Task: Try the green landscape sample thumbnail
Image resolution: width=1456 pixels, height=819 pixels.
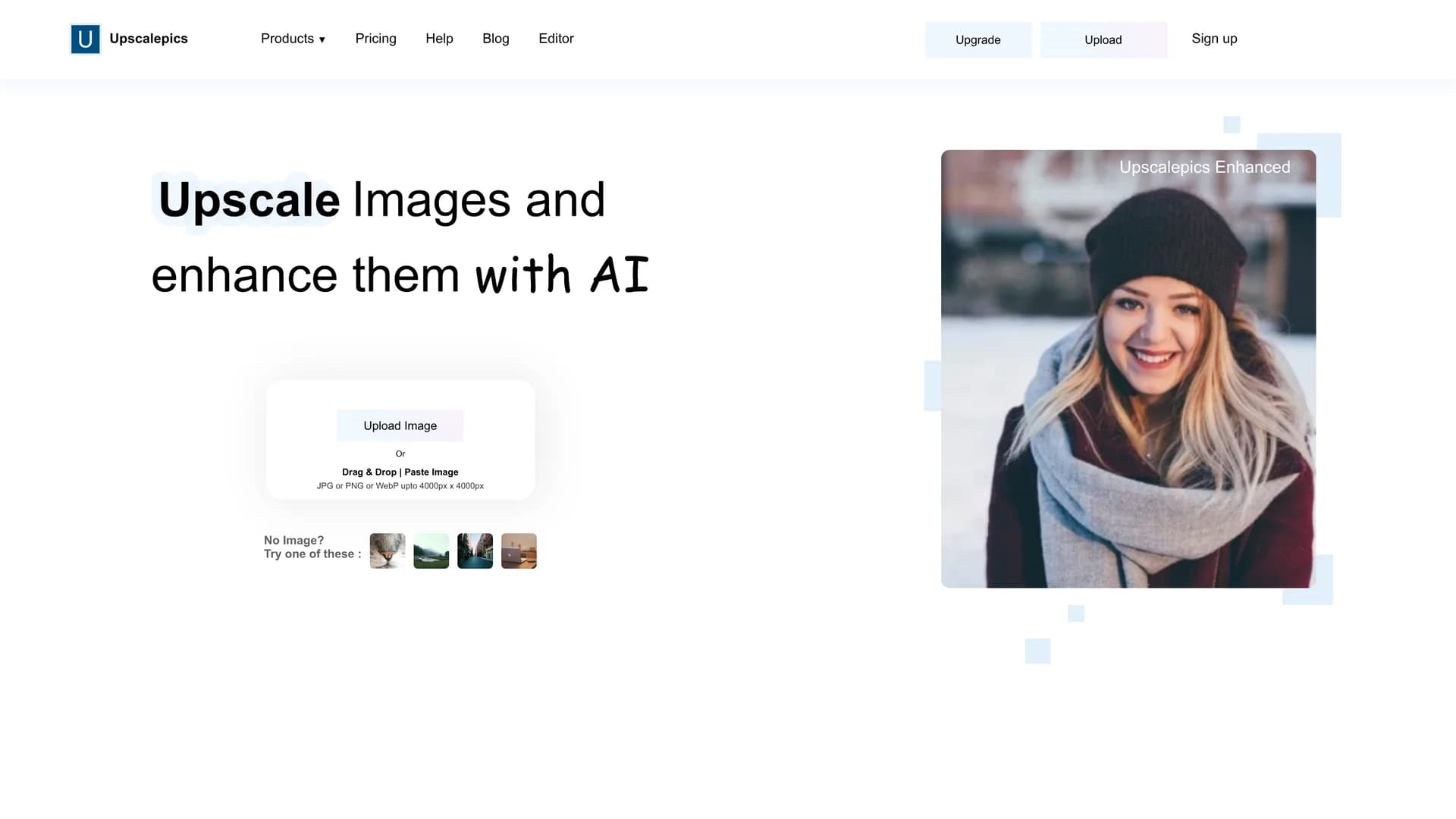Action: (x=431, y=551)
